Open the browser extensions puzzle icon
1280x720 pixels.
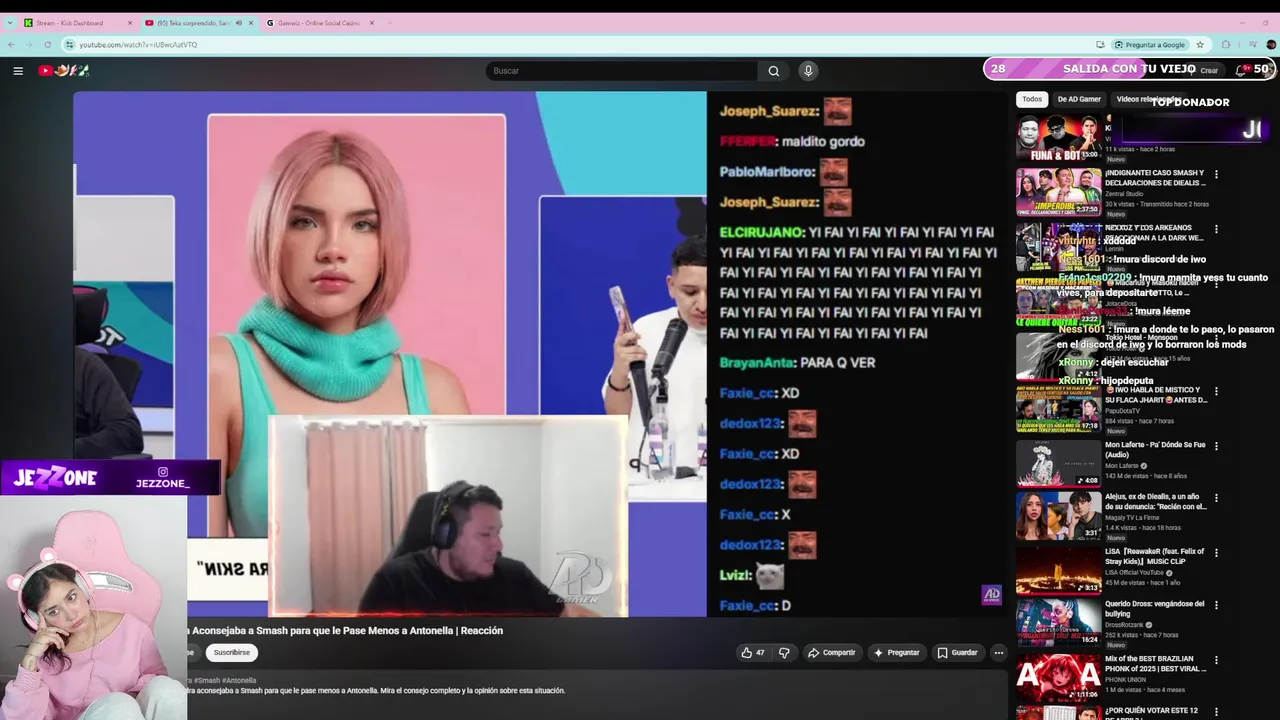(1225, 44)
